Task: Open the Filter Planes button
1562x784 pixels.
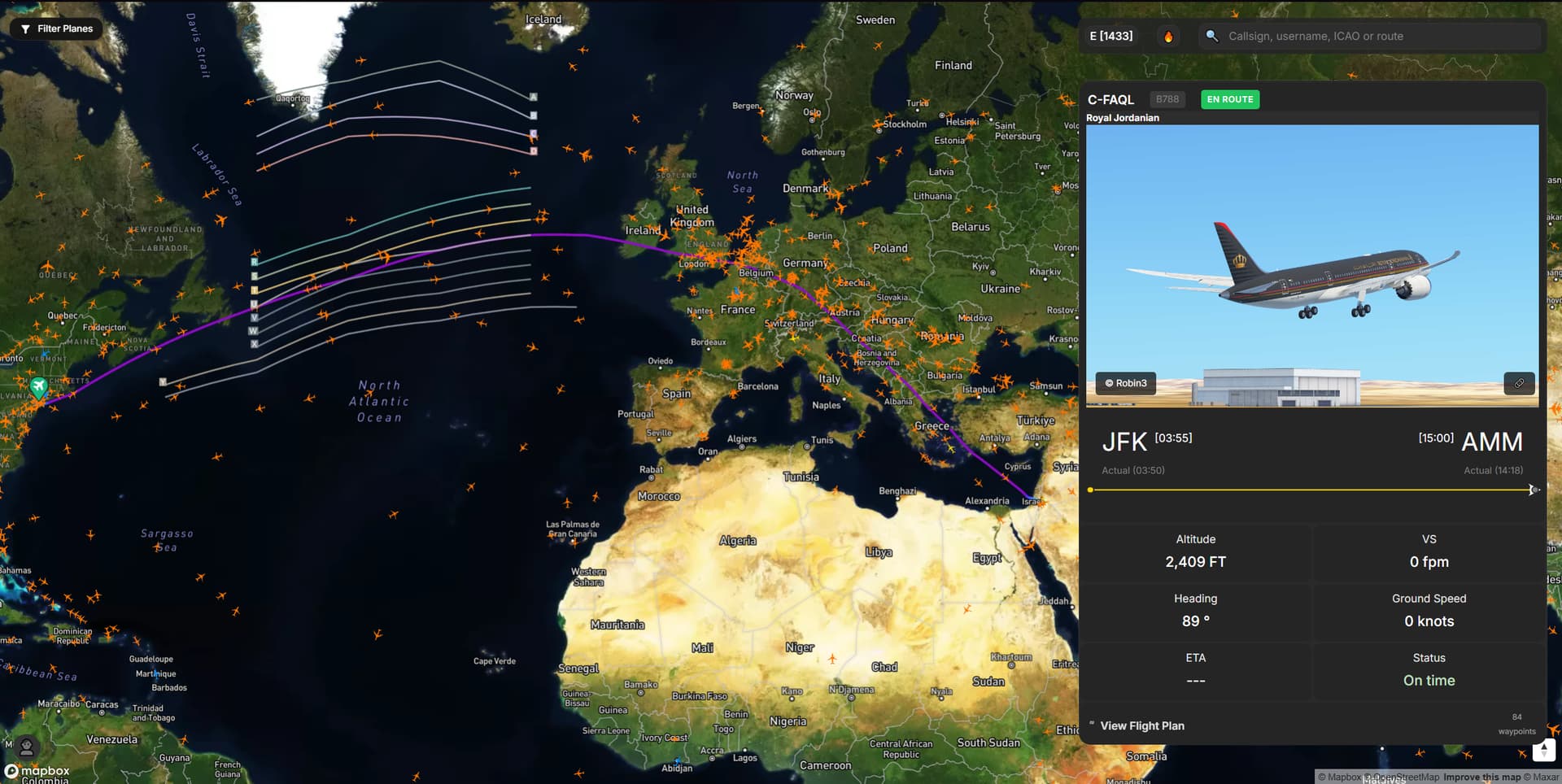Action: 56,28
